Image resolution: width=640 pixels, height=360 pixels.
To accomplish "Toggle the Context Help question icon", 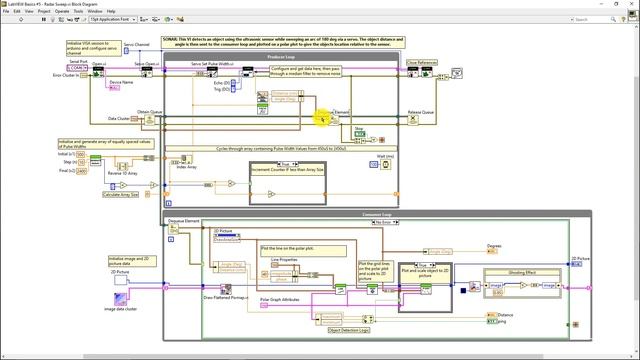I will point(623,19).
